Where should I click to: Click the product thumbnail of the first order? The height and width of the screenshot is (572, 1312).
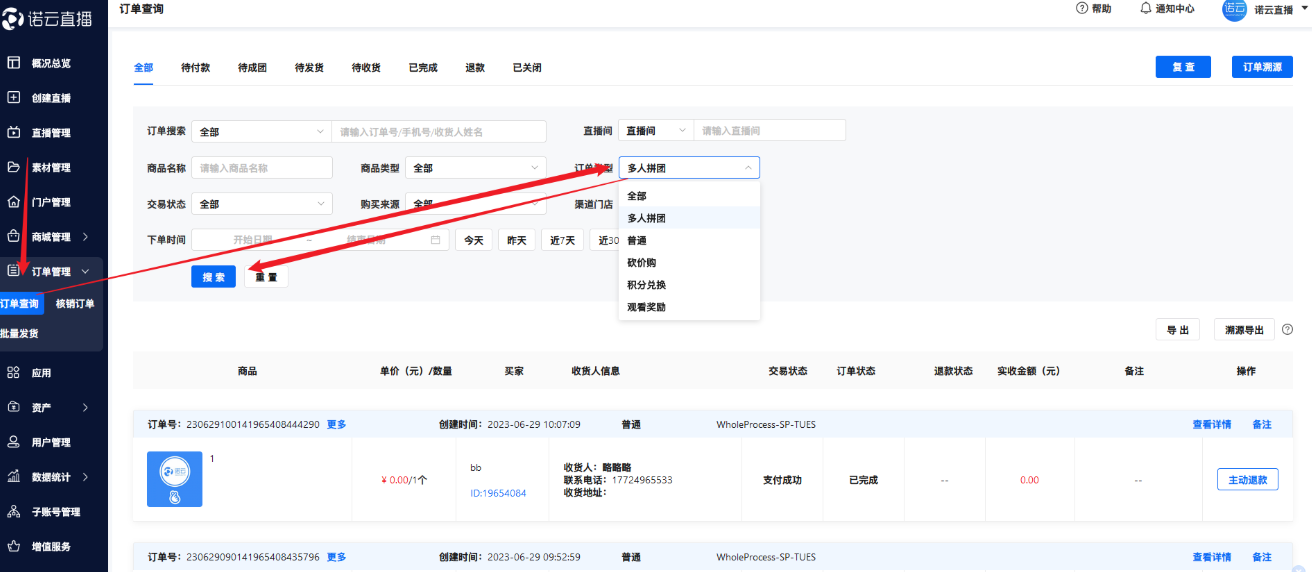click(x=174, y=479)
